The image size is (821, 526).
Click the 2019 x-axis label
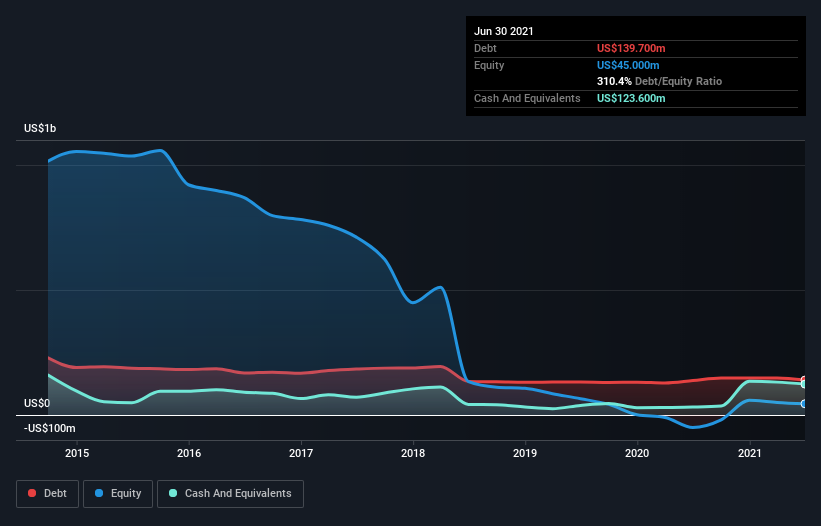coord(525,453)
